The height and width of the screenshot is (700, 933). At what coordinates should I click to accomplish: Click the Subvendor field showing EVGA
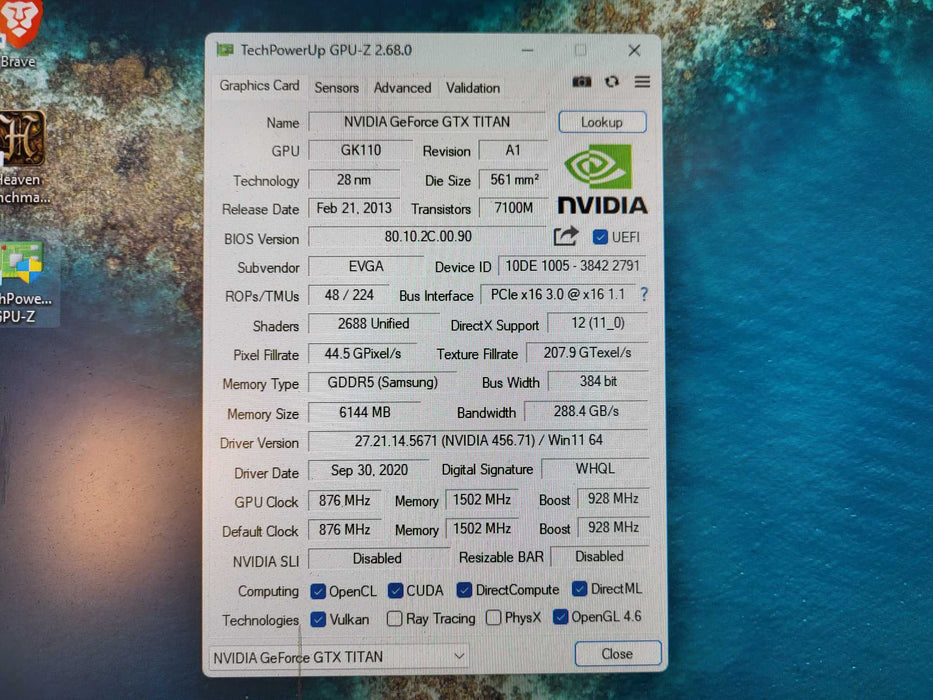pos(366,266)
